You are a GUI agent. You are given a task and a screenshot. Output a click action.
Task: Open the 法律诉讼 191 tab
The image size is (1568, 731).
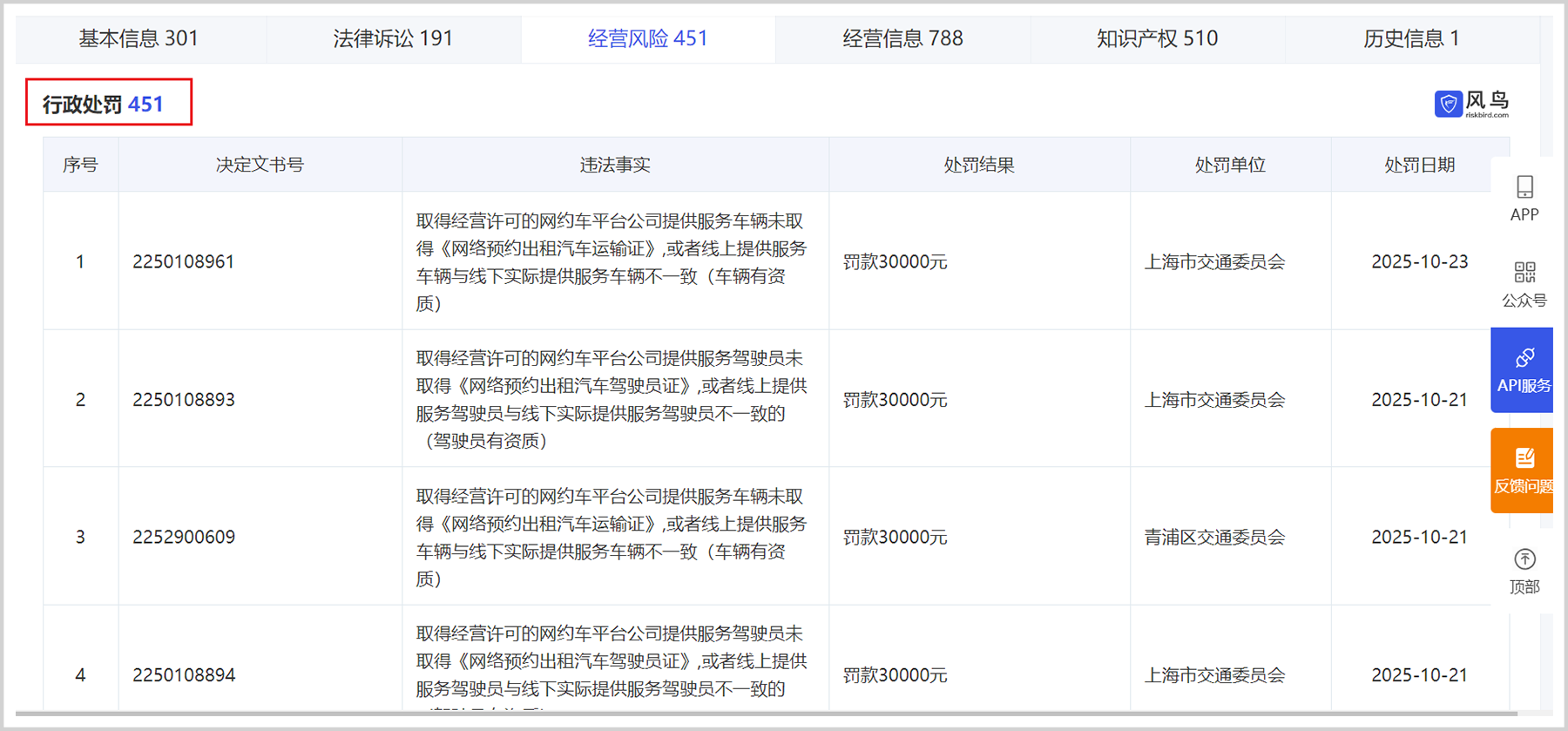(393, 39)
